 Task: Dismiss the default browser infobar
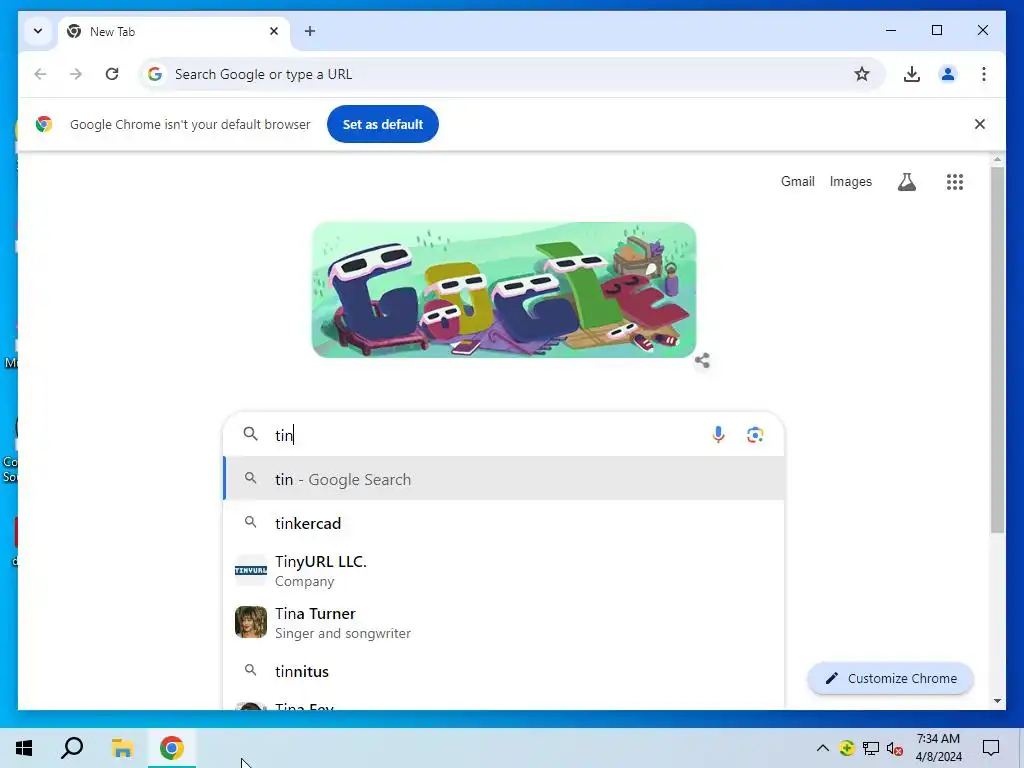coord(980,124)
